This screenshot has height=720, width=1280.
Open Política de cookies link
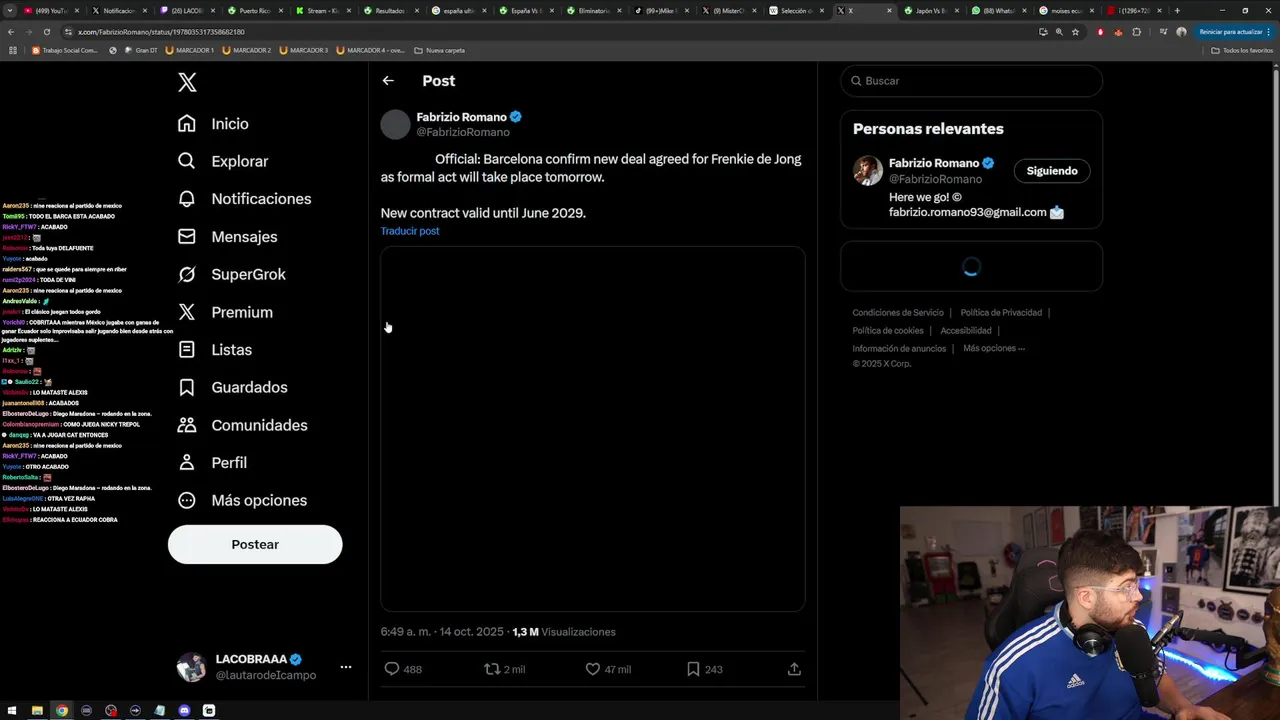pyautogui.click(x=888, y=331)
